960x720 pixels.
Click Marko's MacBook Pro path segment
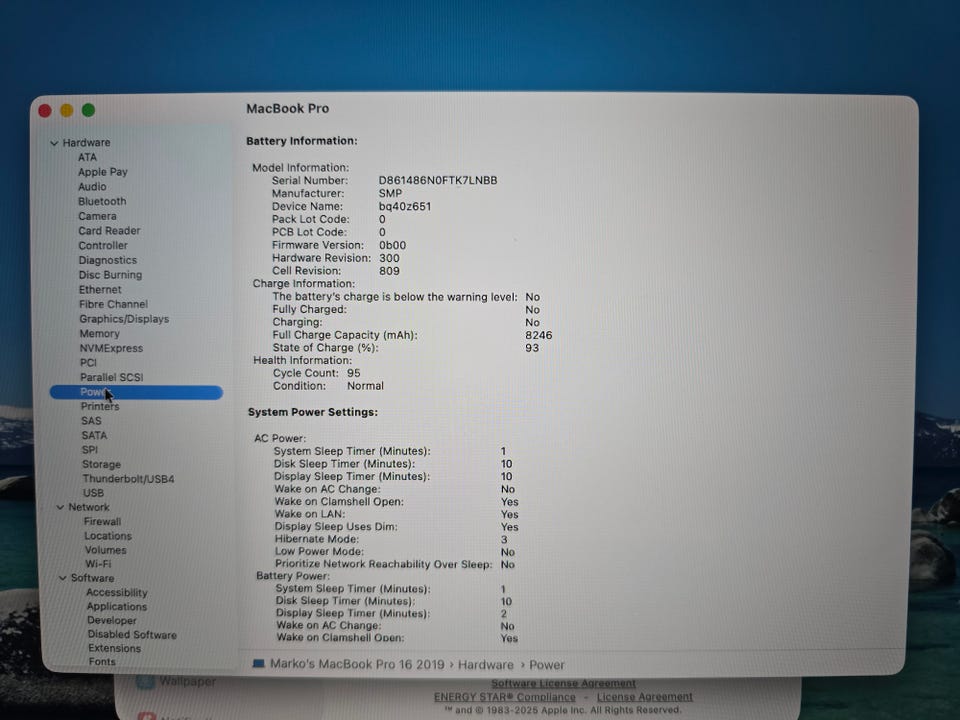coord(357,664)
